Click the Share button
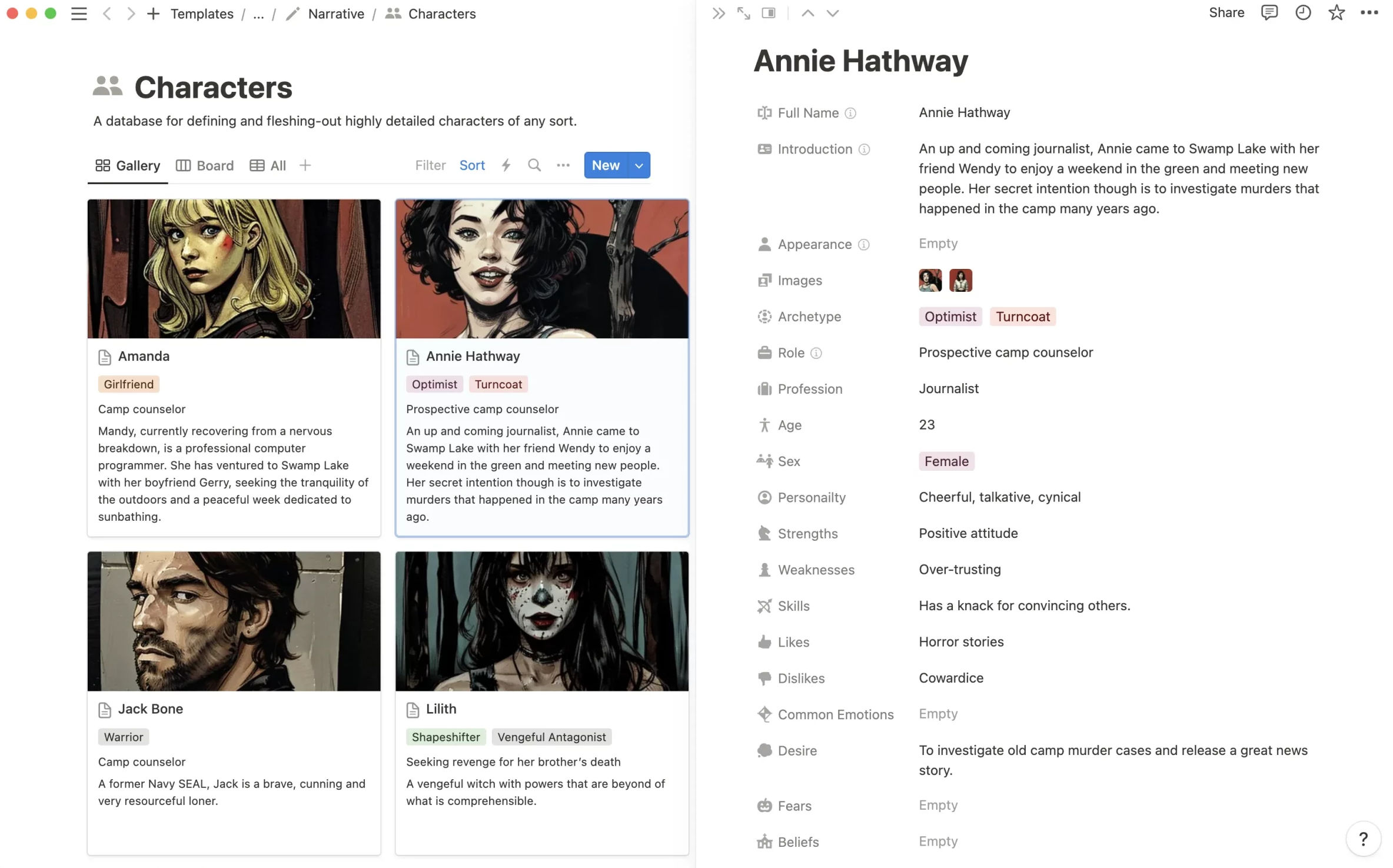This screenshot has height=868, width=1393. (x=1226, y=13)
